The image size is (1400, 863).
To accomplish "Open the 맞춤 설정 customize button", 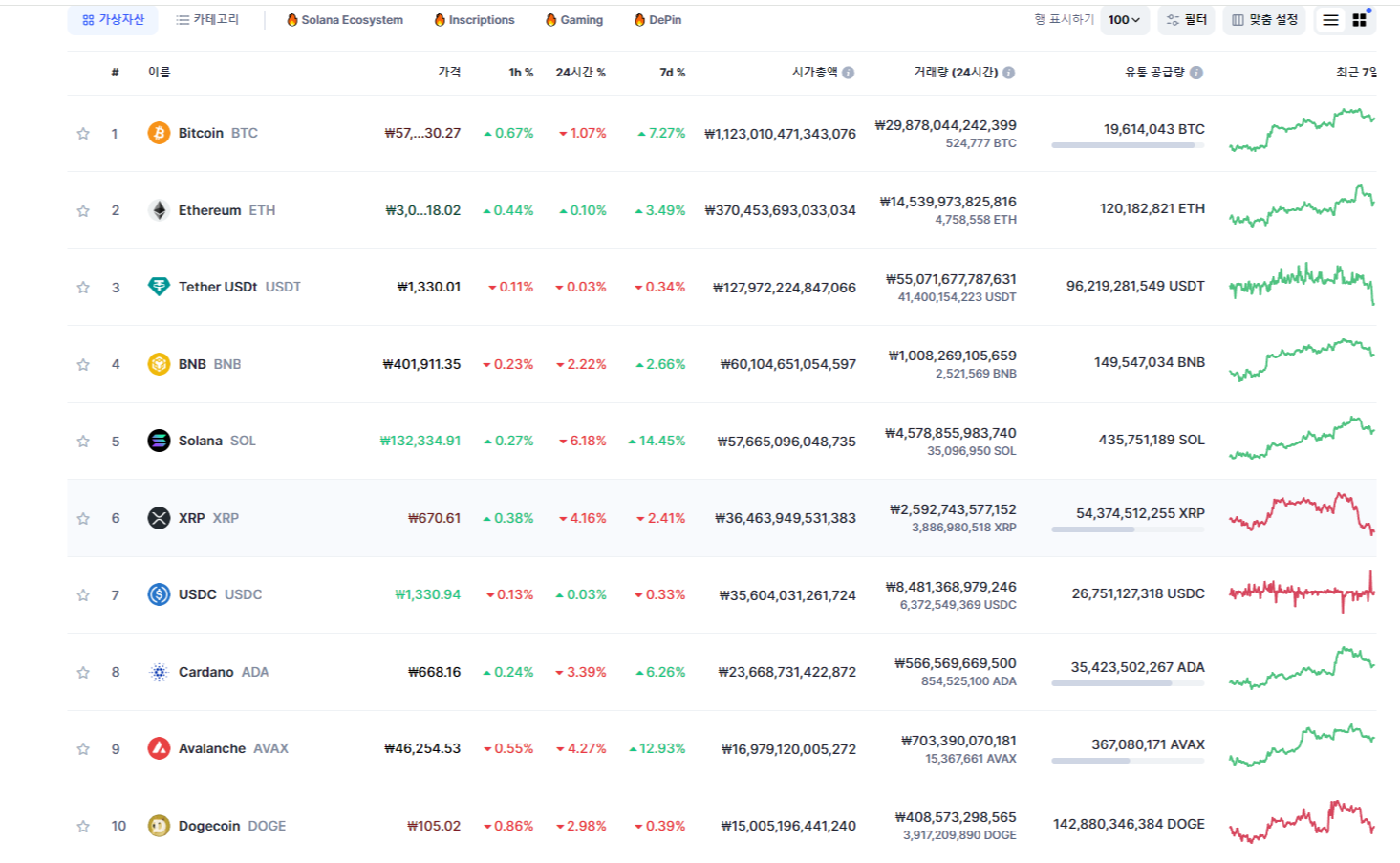I will pos(1264,20).
